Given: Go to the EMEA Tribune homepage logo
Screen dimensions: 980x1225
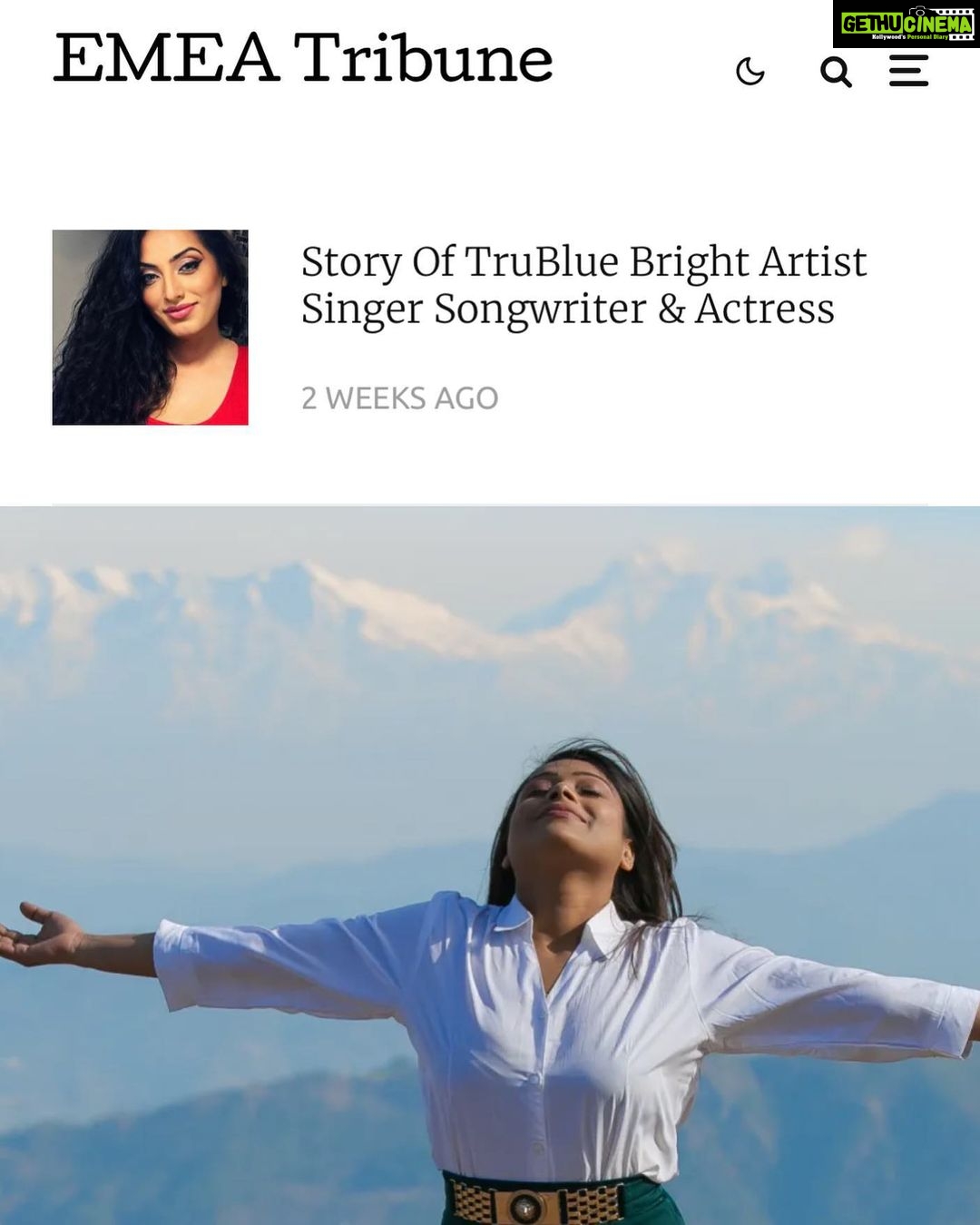Looking at the screenshot, I should click(303, 58).
